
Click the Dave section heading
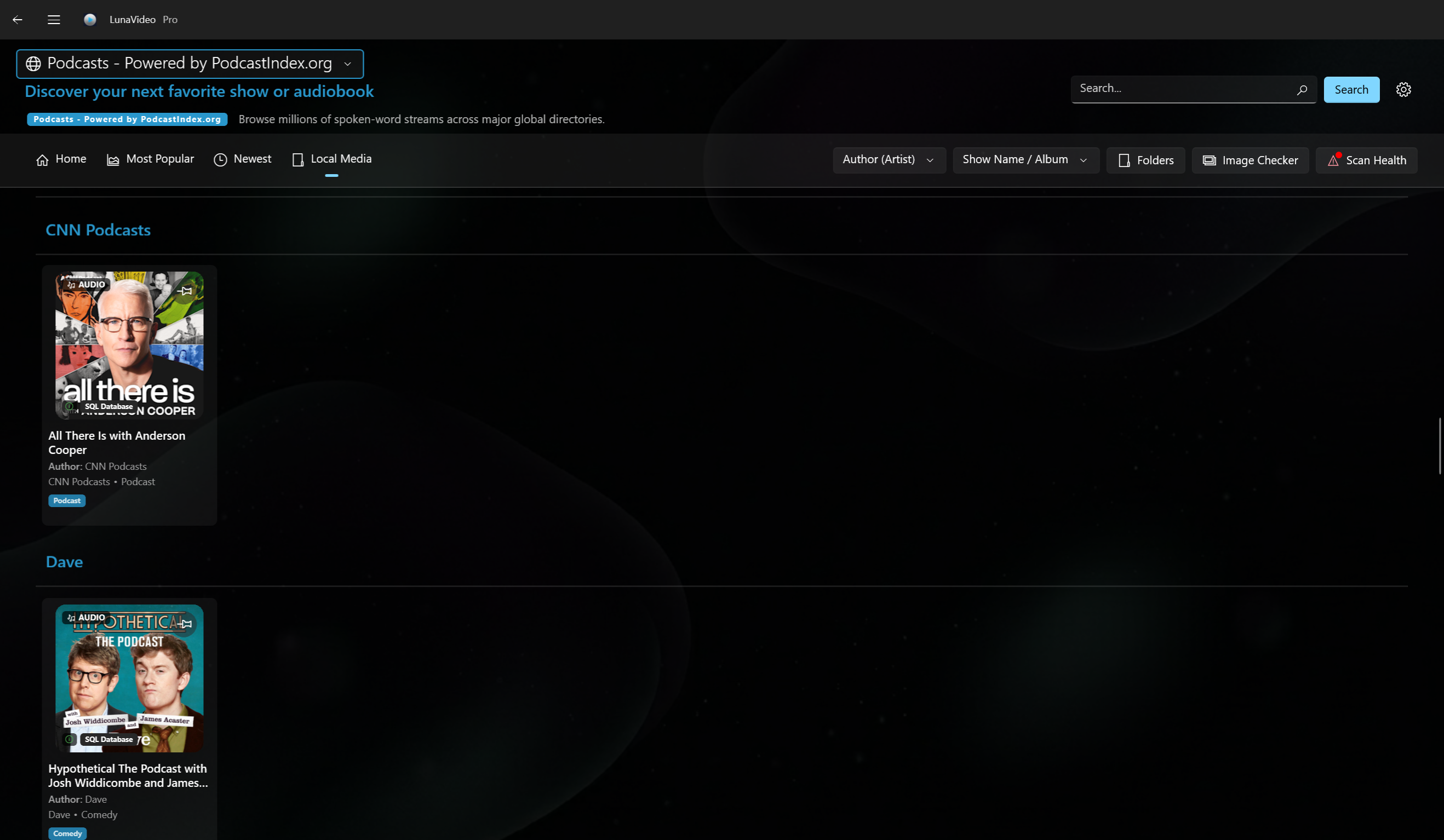(x=64, y=562)
